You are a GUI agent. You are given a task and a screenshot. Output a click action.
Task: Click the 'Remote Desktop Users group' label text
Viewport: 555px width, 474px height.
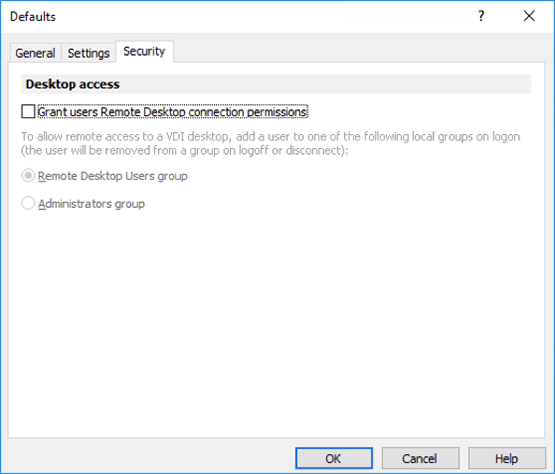click(113, 176)
